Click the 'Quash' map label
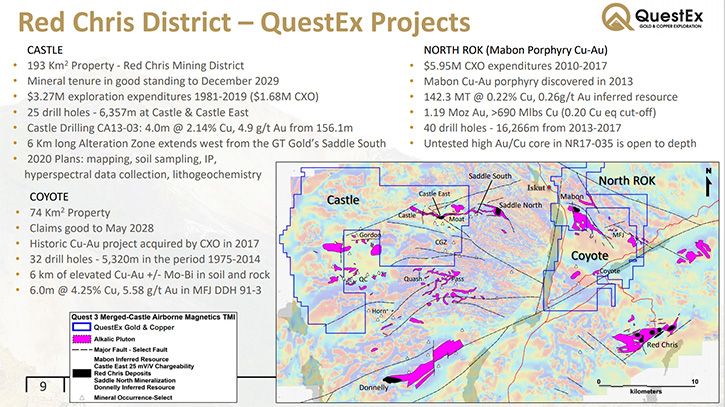This screenshot has height=407, width=725. [412, 279]
